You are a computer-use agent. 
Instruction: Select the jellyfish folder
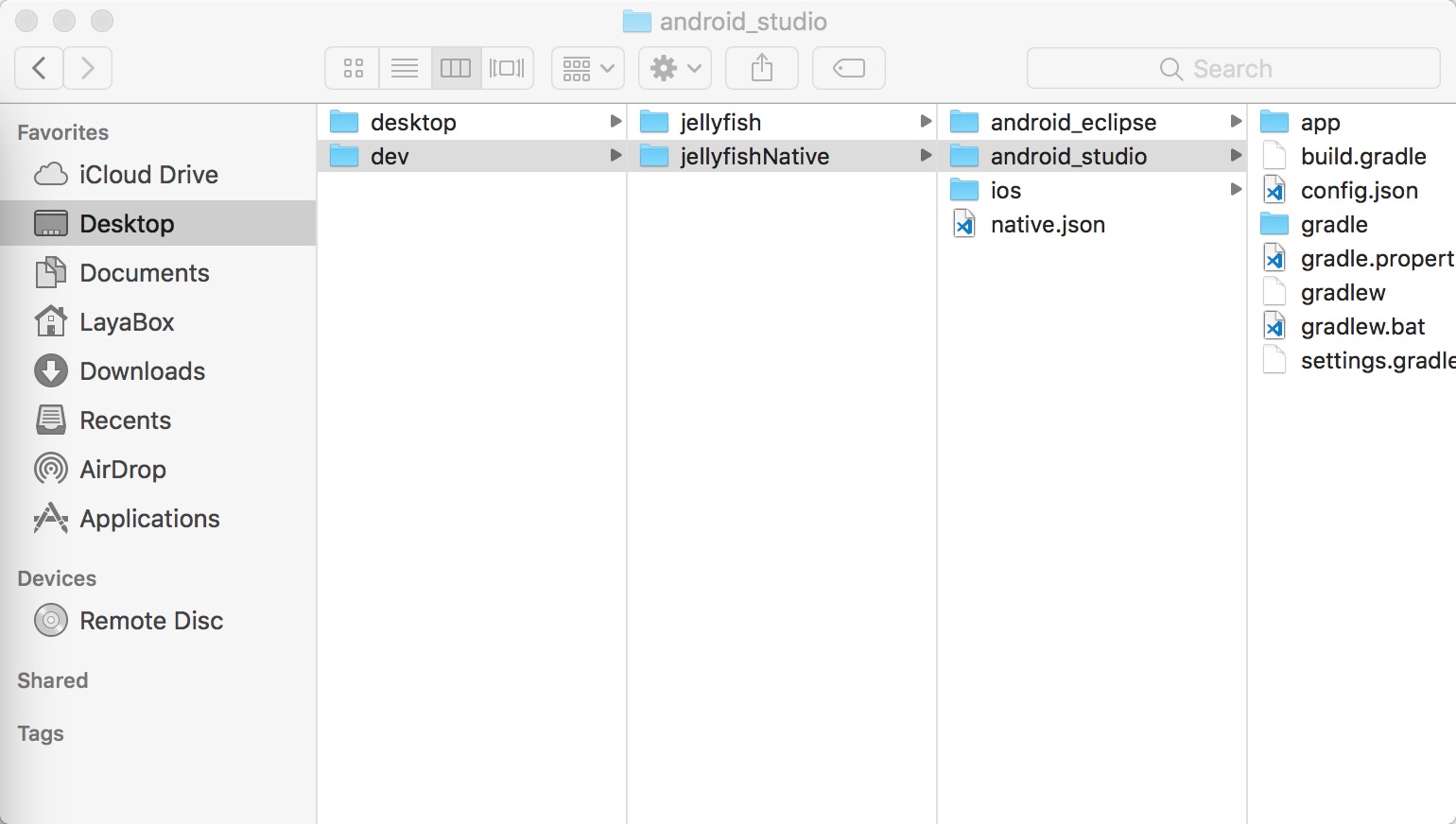click(x=782, y=122)
